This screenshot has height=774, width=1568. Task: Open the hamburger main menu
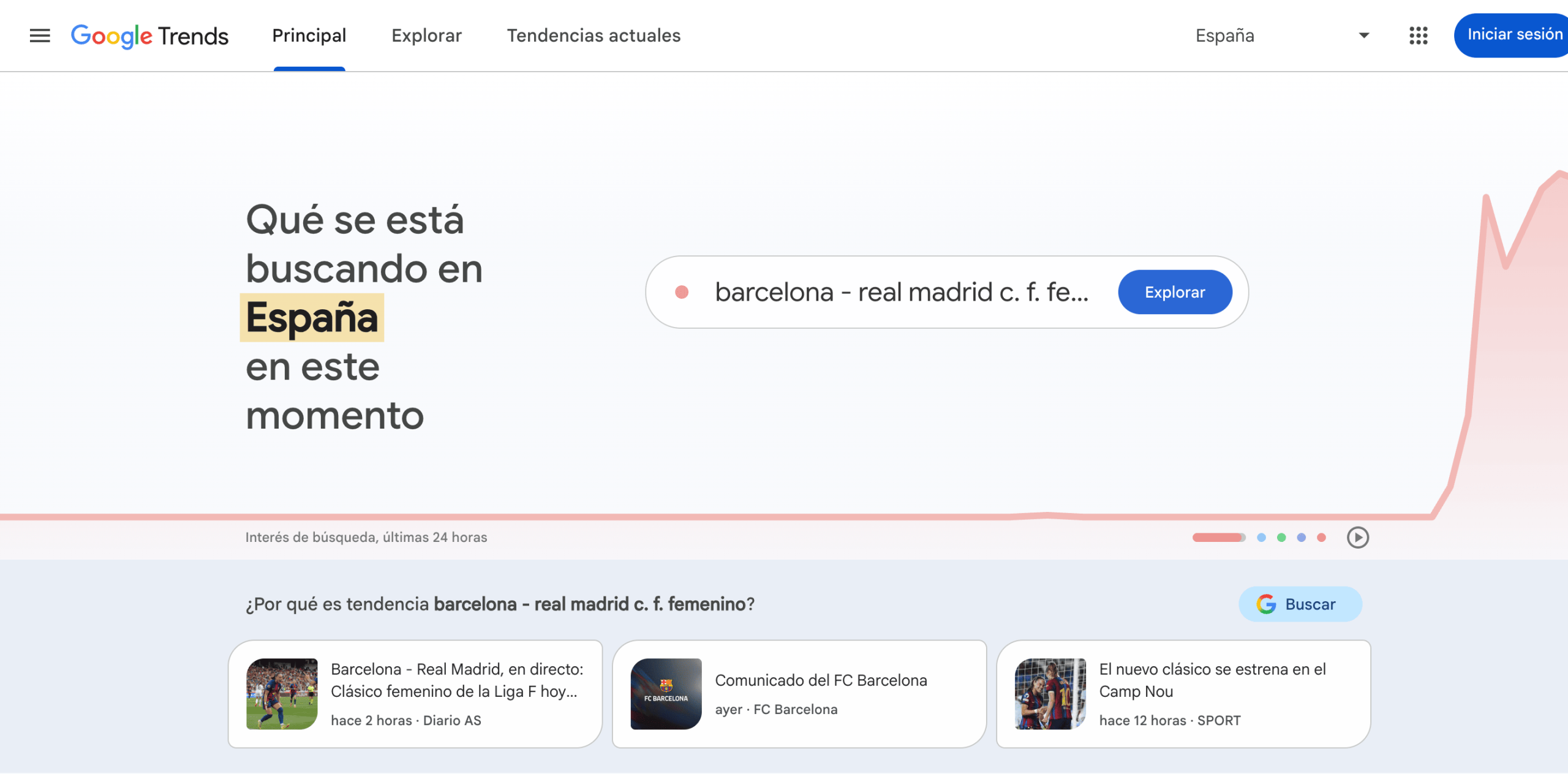click(x=40, y=36)
